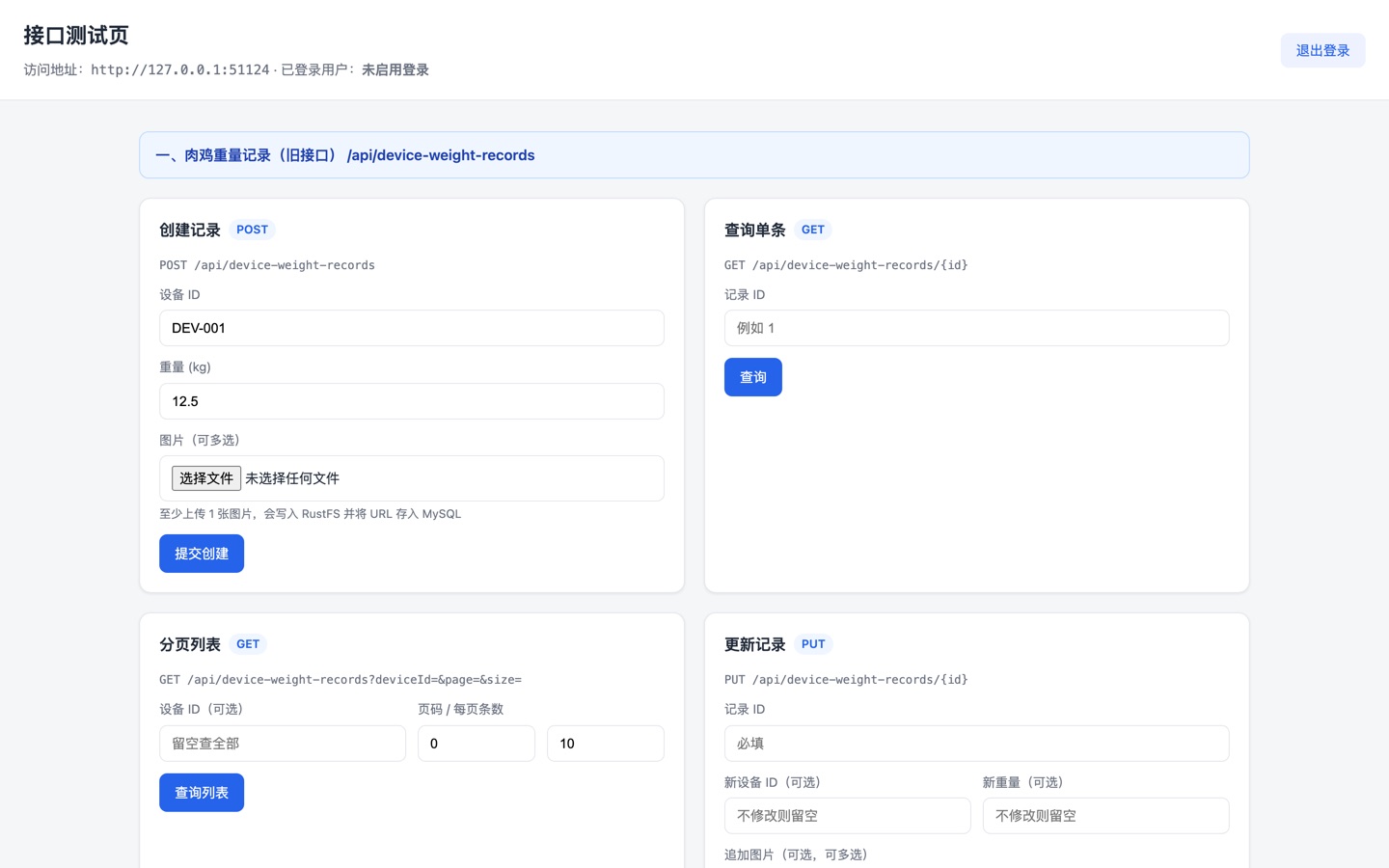
Task: Focus the 必填 记录 ID field in 更新记录
Action: click(x=977, y=744)
